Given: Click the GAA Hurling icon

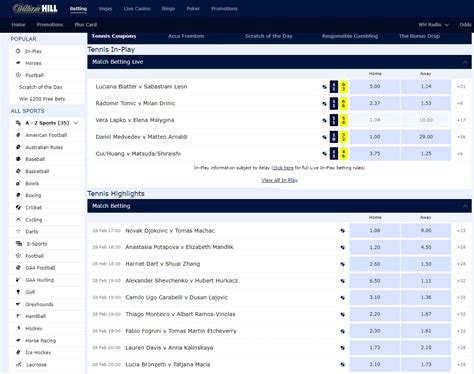Looking at the screenshot, I should point(18,280).
